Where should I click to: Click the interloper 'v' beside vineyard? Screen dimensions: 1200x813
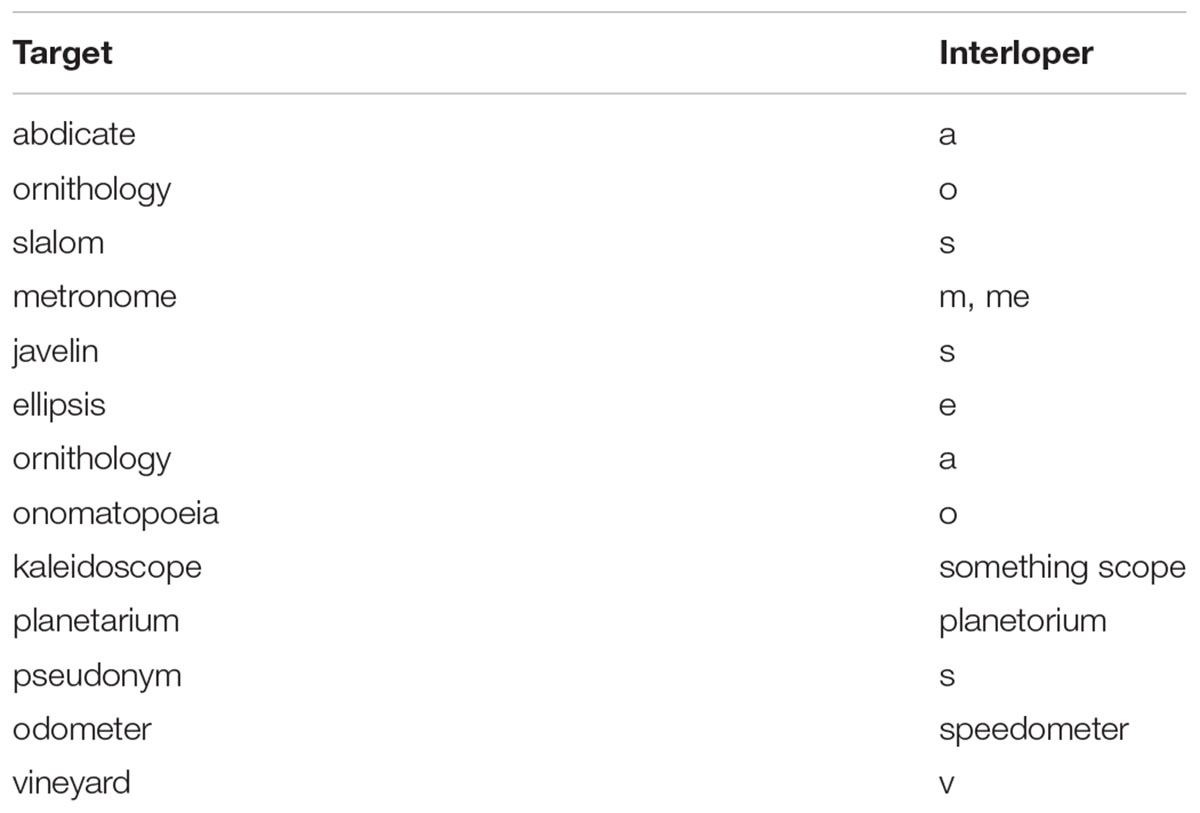point(947,785)
